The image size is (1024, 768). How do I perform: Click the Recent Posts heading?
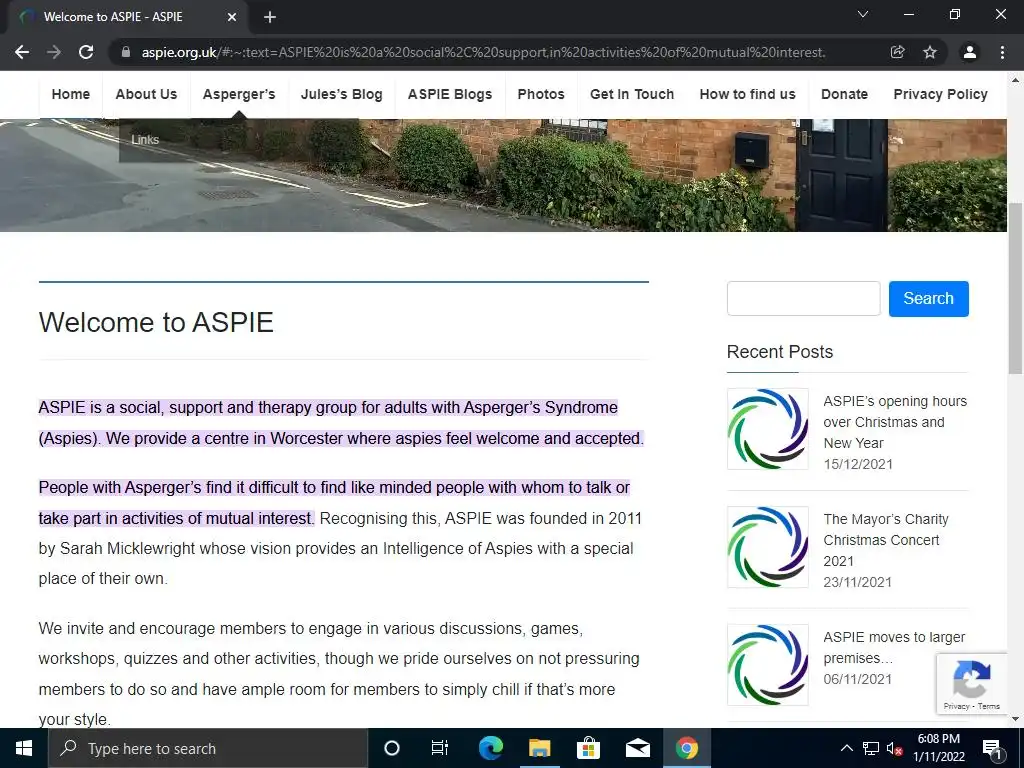pos(780,352)
